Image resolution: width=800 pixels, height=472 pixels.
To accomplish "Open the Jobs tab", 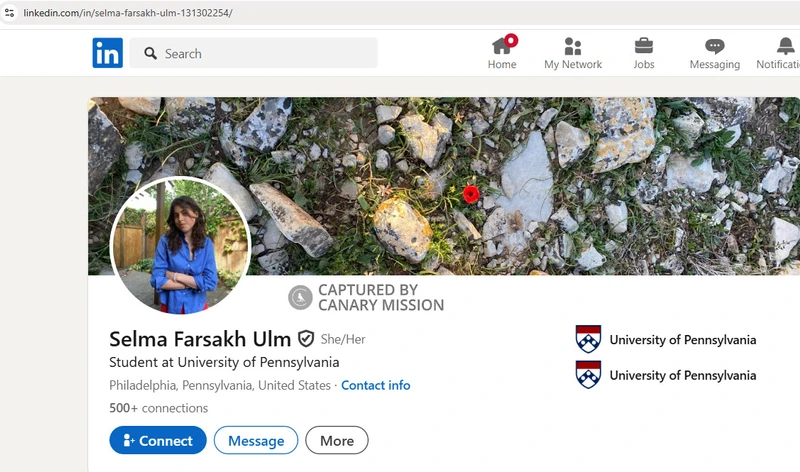I will pyautogui.click(x=643, y=53).
